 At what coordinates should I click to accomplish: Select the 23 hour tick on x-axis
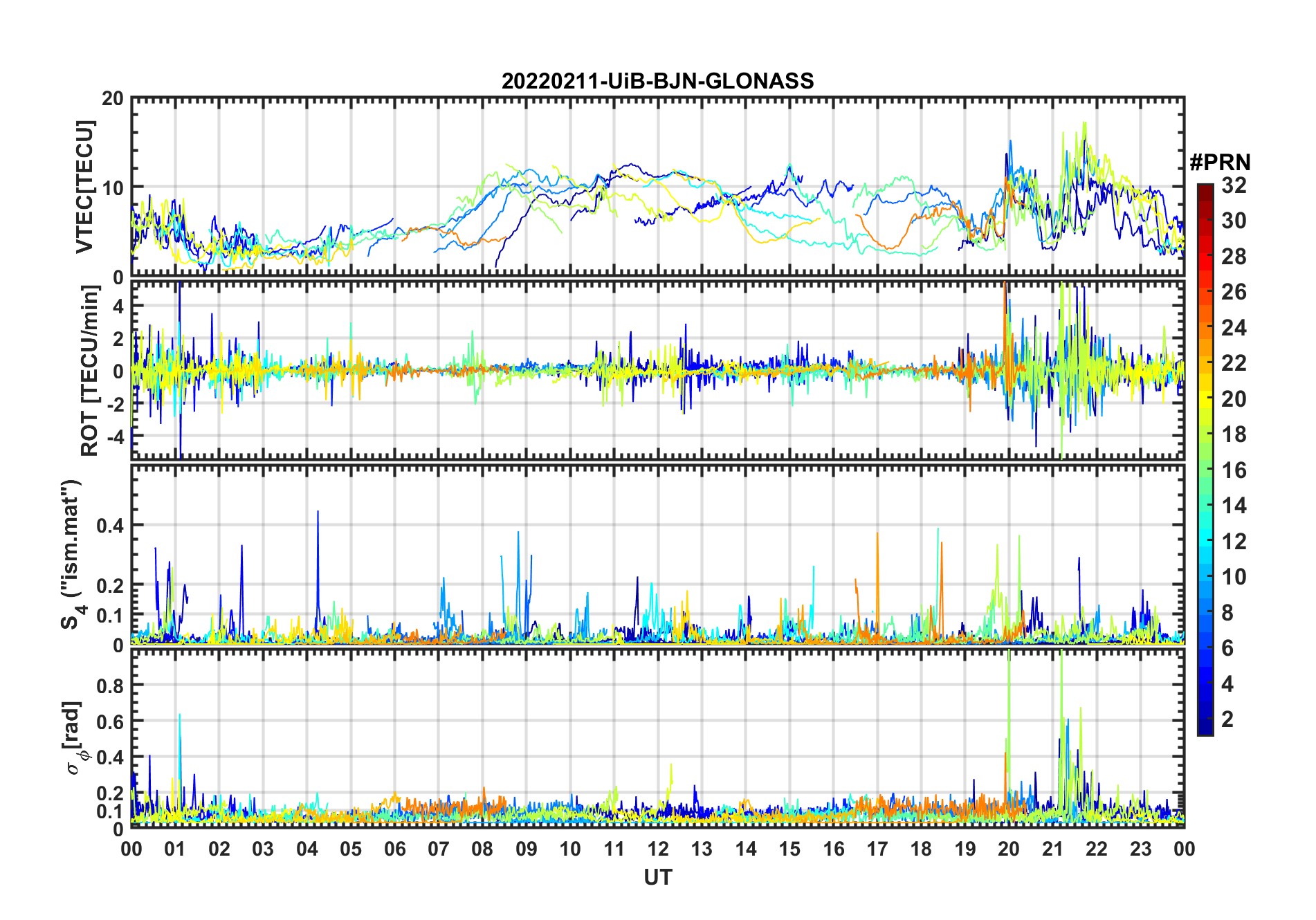point(1140,849)
